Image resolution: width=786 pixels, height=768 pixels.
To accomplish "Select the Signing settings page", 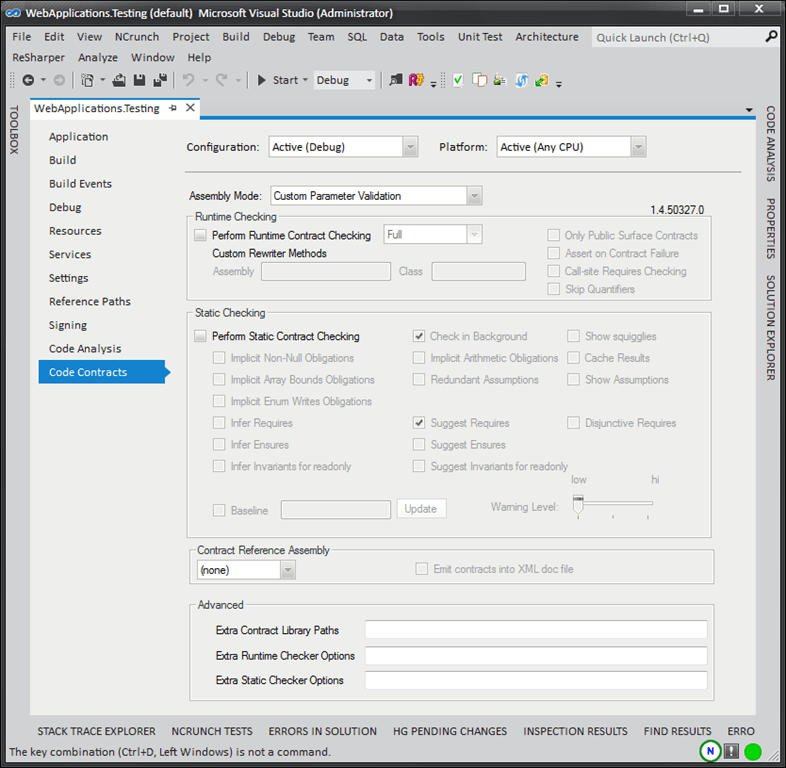I will (x=68, y=325).
